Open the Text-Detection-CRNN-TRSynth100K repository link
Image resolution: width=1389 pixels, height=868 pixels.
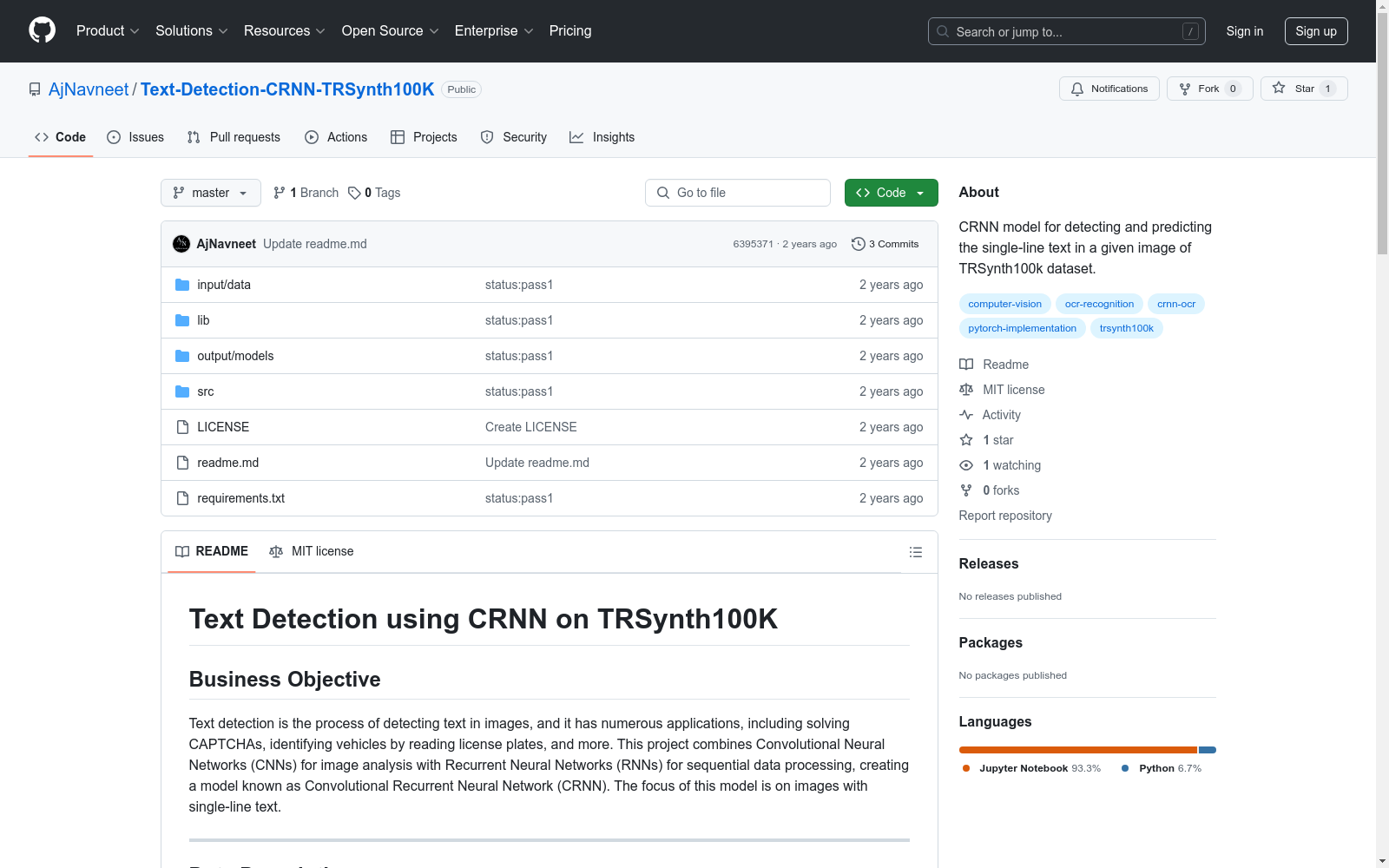287,89
